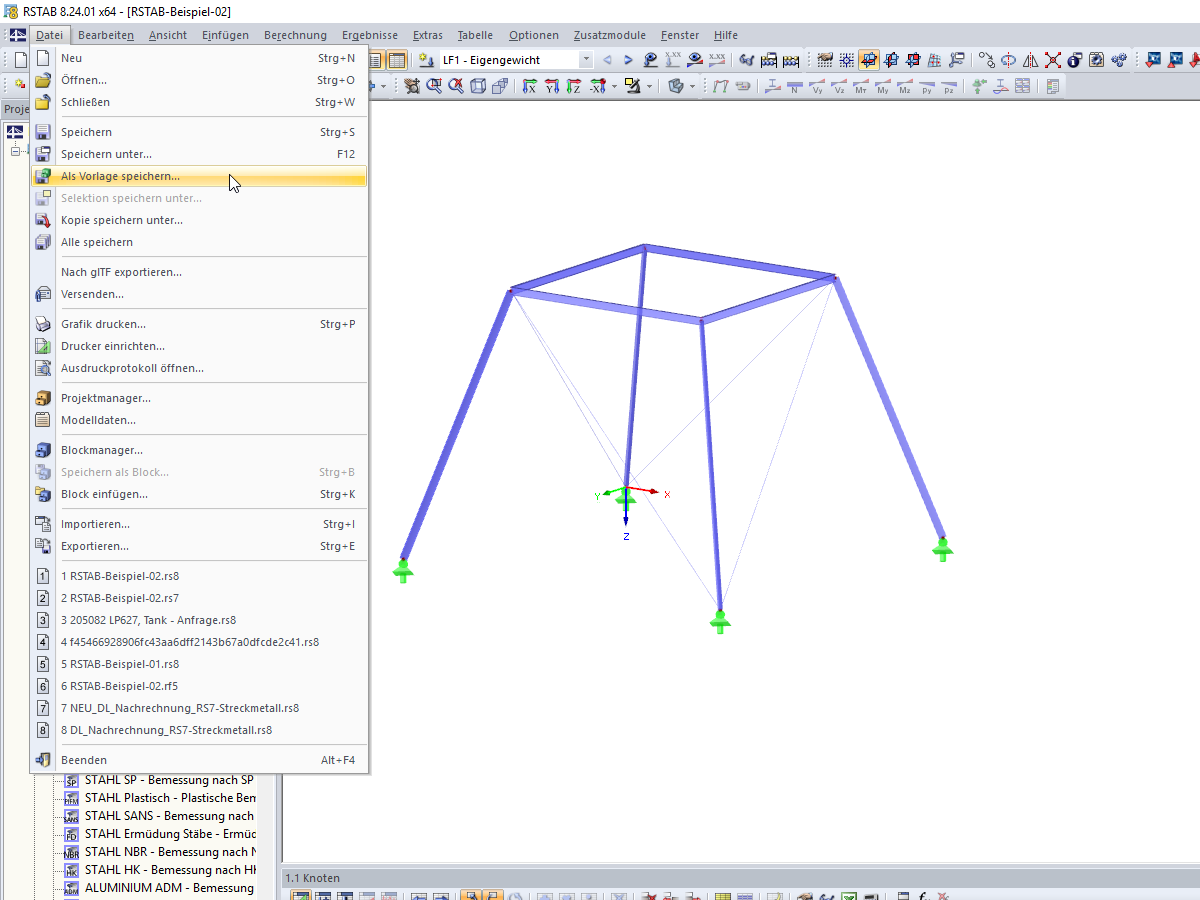Viewport: 1200px width, 900px height.
Task: Click the red X delete icon in the top toolbar
Action: click(1053, 60)
